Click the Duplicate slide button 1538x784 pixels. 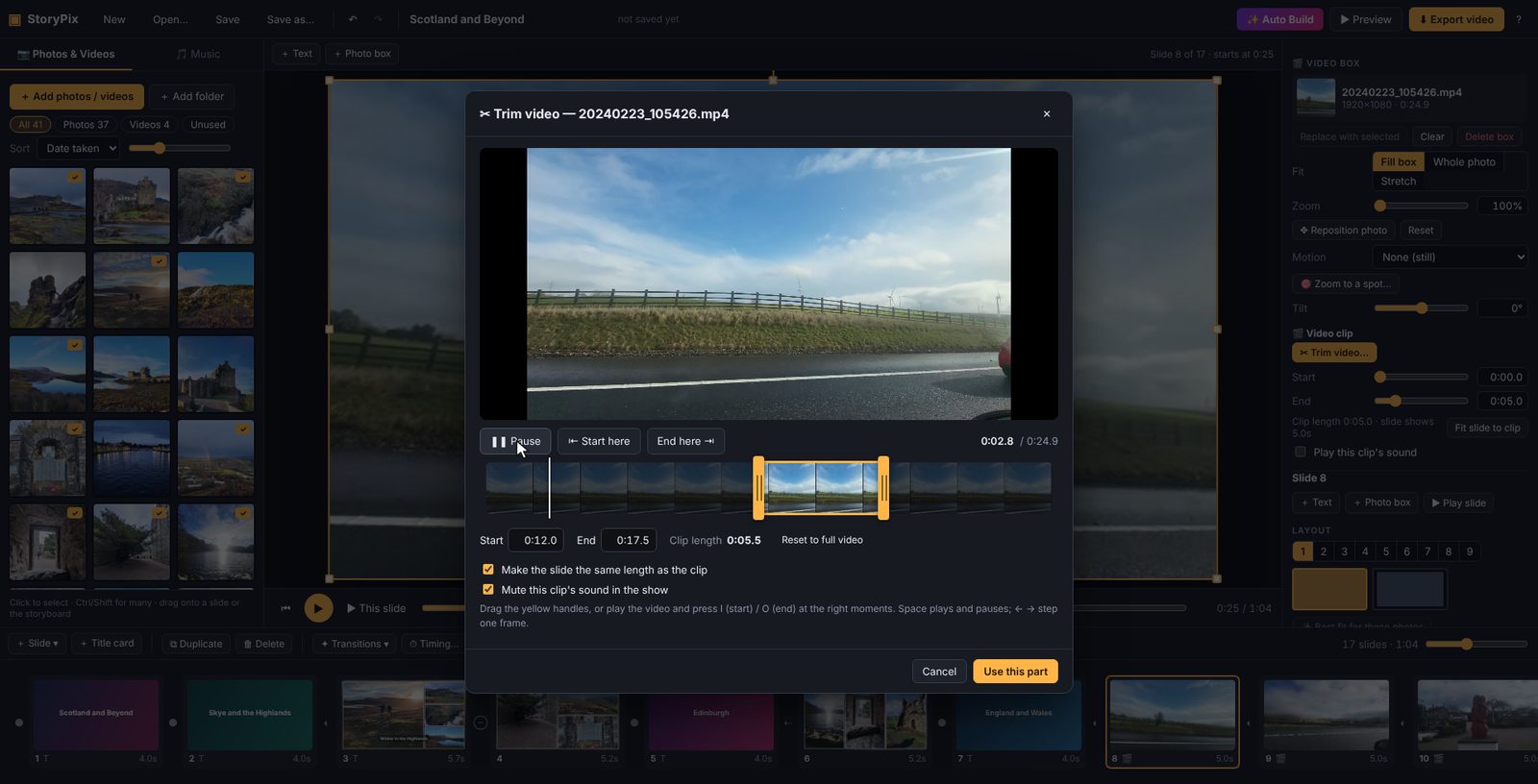pos(196,644)
